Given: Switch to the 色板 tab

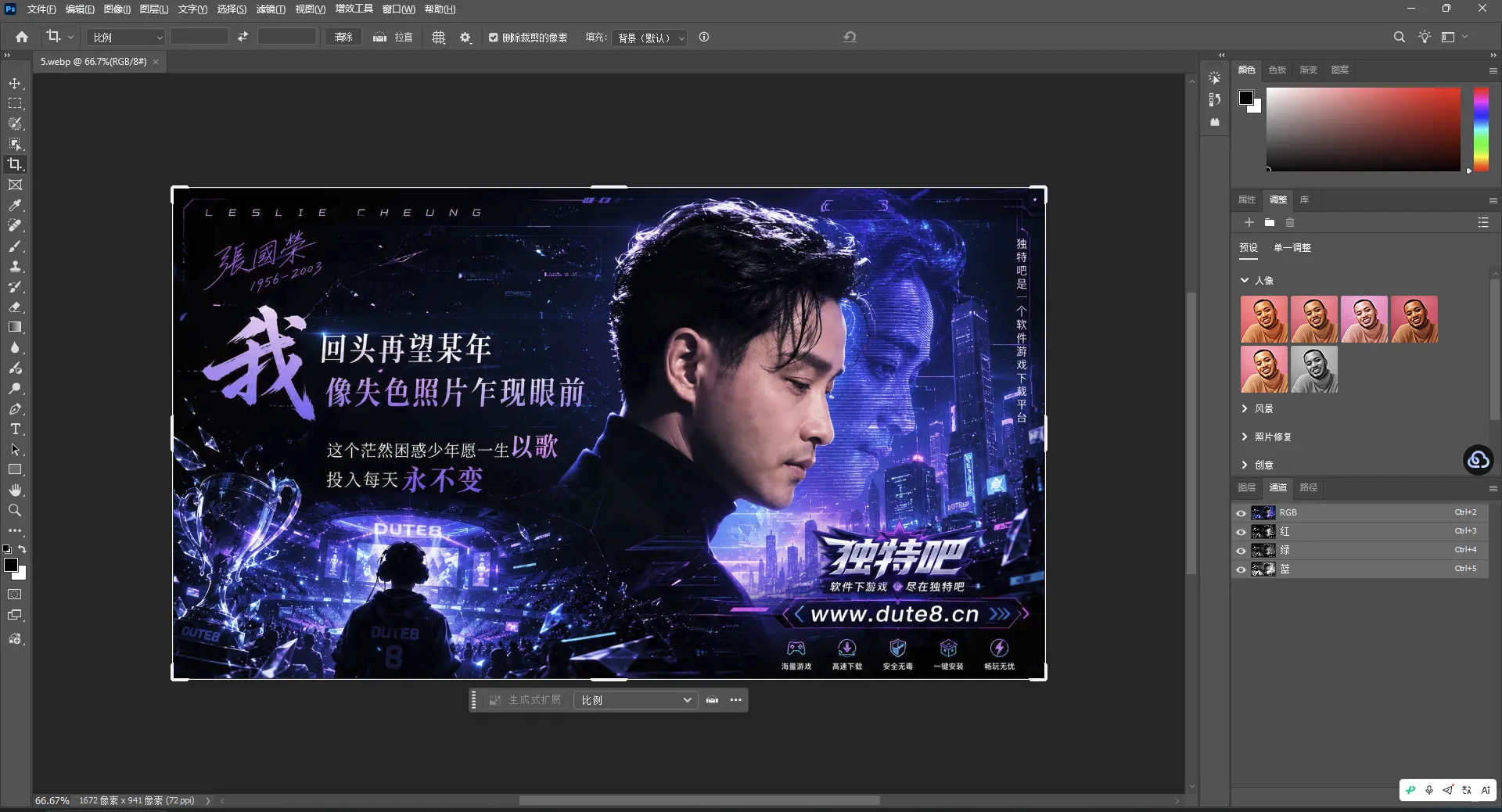Looking at the screenshot, I should [x=1277, y=70].
